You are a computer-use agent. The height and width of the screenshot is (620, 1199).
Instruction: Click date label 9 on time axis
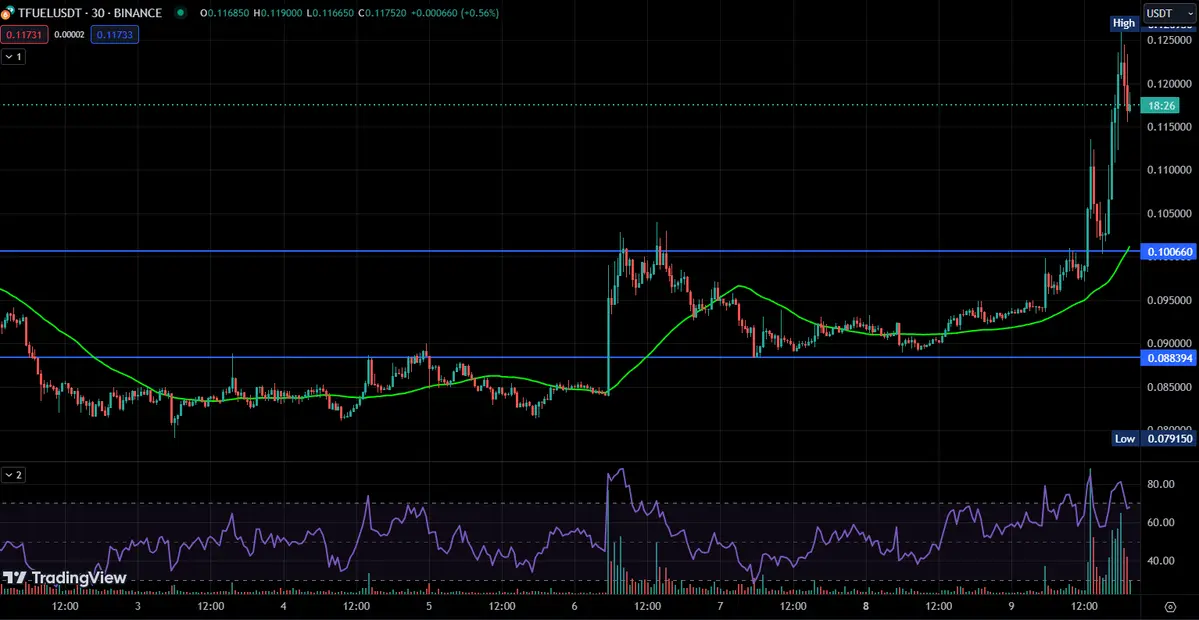point(1012,607)
